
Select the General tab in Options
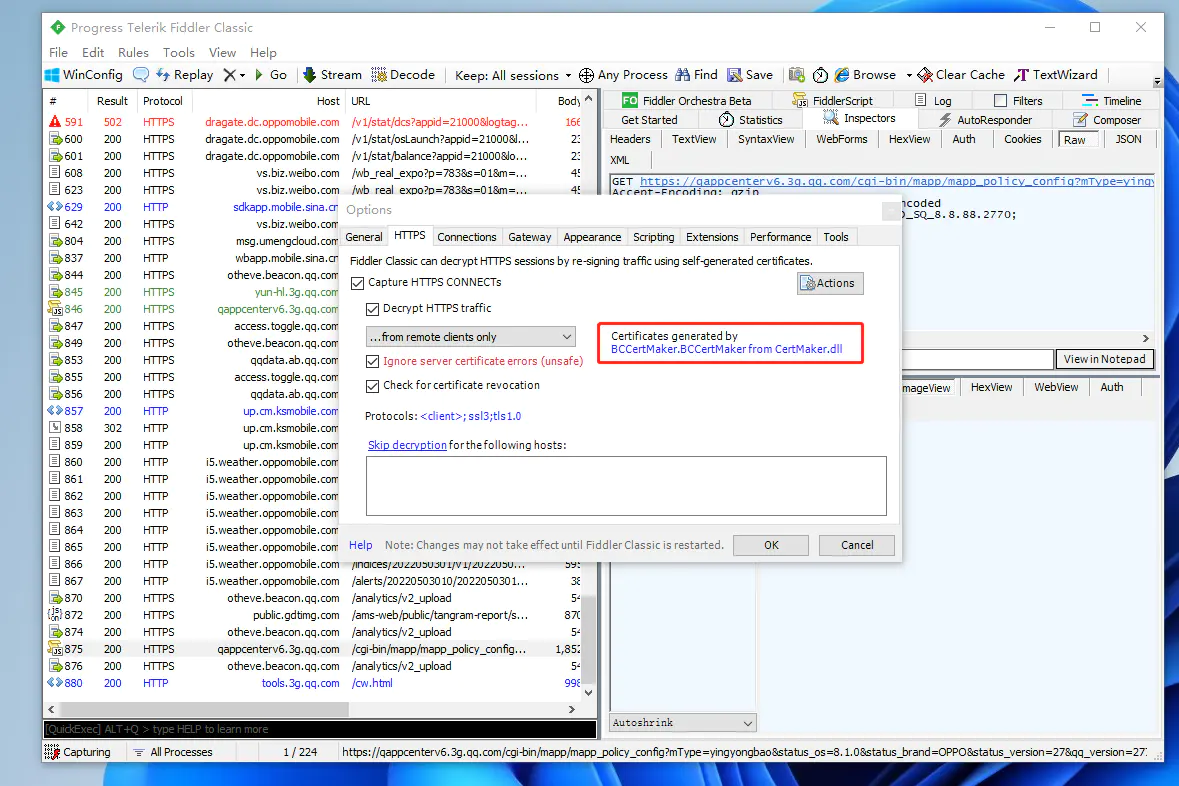(x=364, y=237)
